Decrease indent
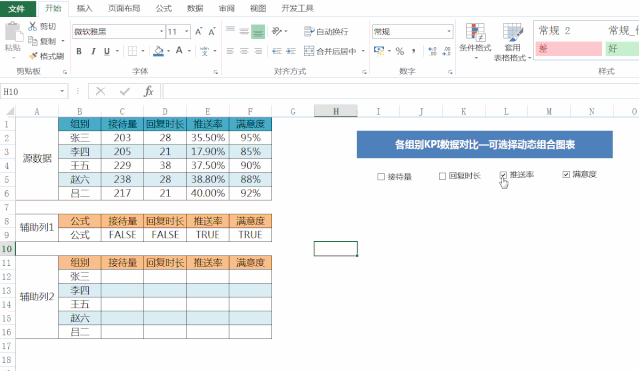The height and width of the screenshot is (371, 639). point(277,51)
